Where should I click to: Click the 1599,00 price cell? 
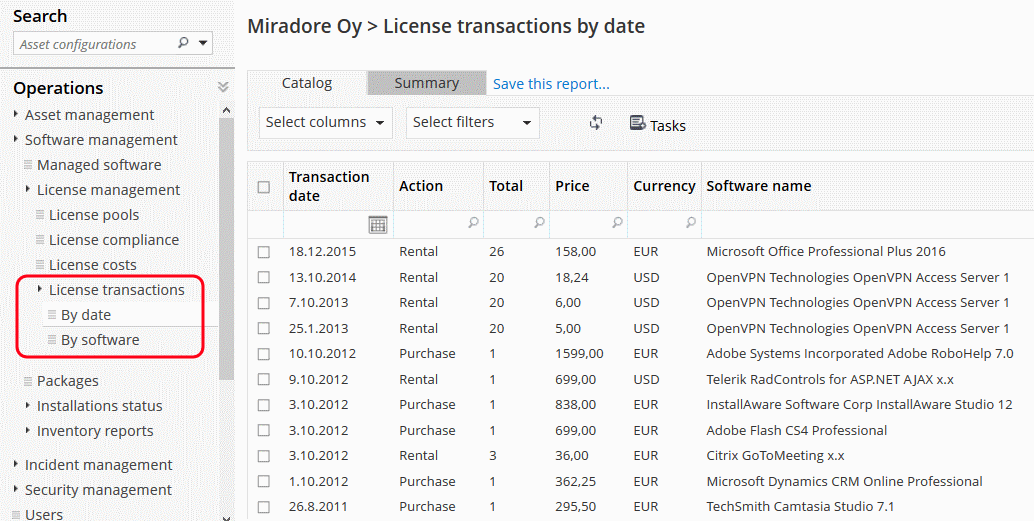point(579,353)
